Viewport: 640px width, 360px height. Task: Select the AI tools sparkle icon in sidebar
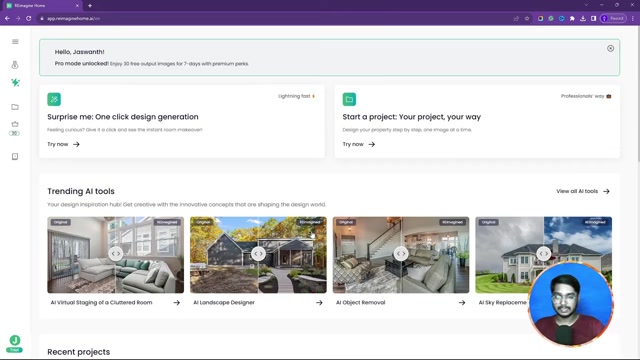coord(15,83)
